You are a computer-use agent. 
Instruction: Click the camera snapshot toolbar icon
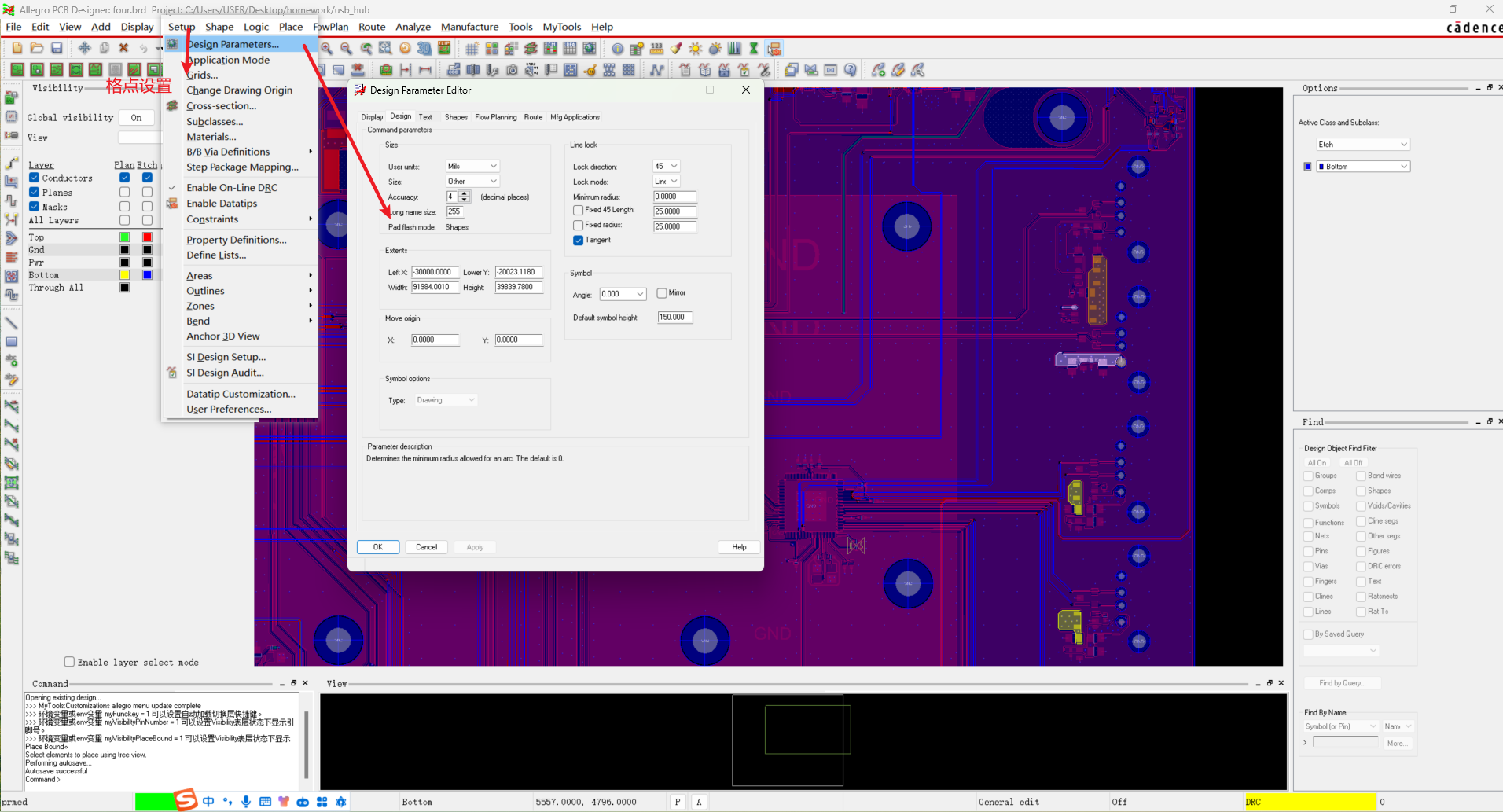(x=512, y=70)
